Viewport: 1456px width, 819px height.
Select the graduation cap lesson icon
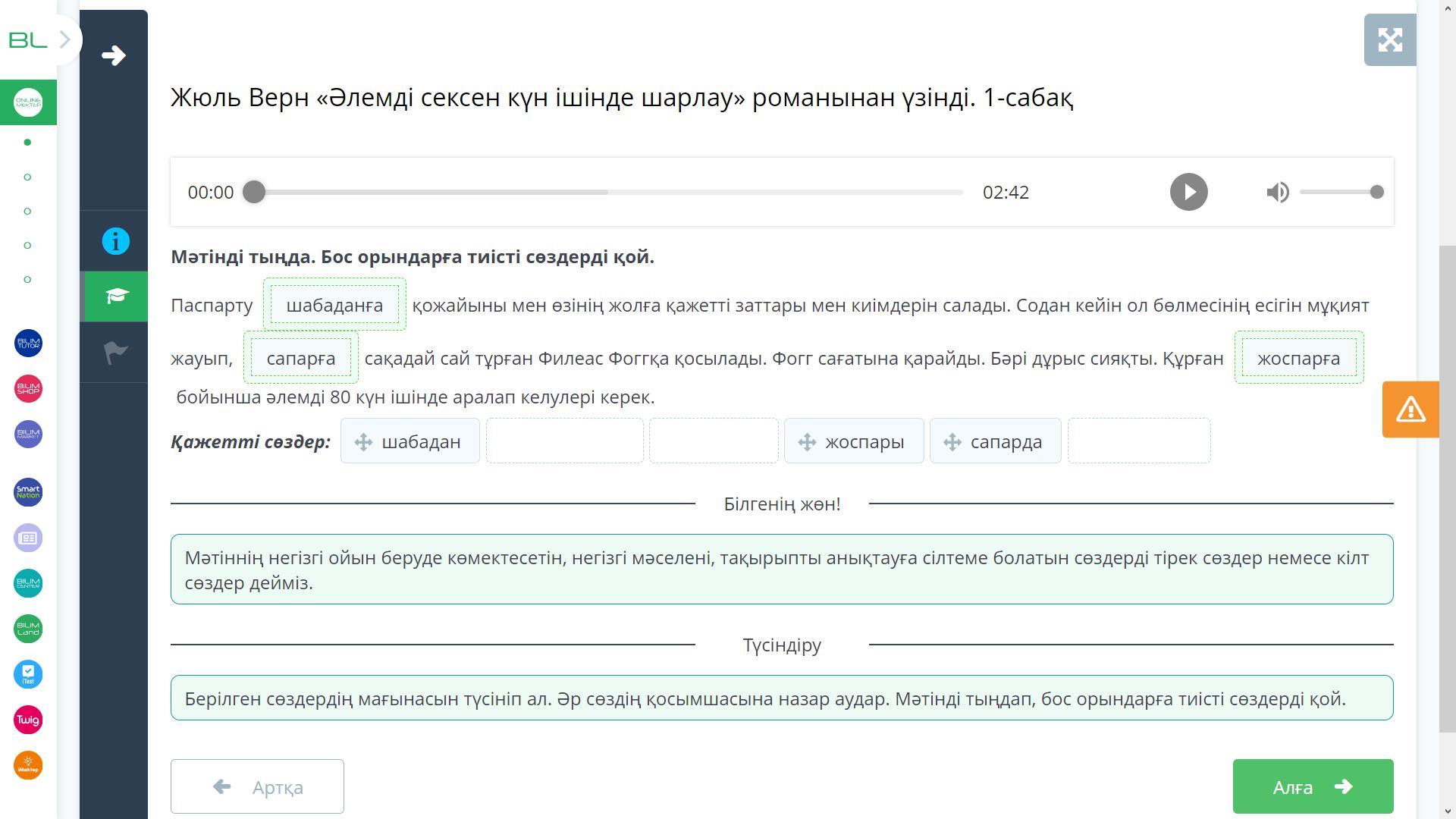(x=115, y=297)
